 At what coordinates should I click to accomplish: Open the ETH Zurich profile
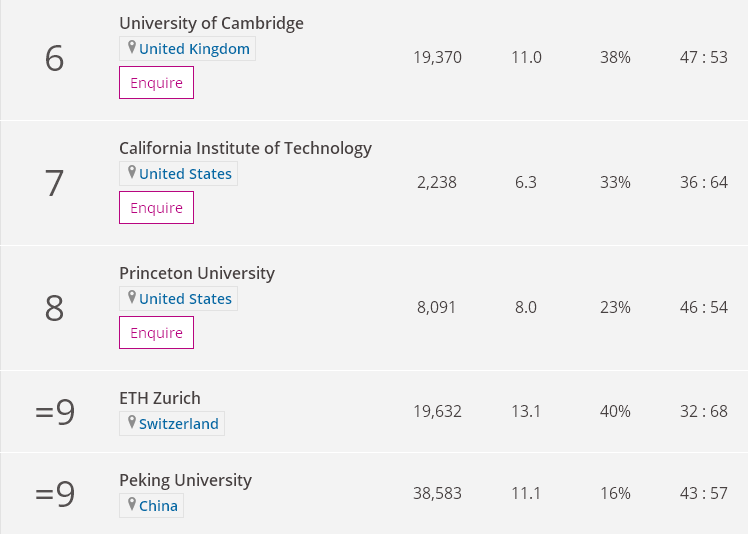[x=159, y=398]
